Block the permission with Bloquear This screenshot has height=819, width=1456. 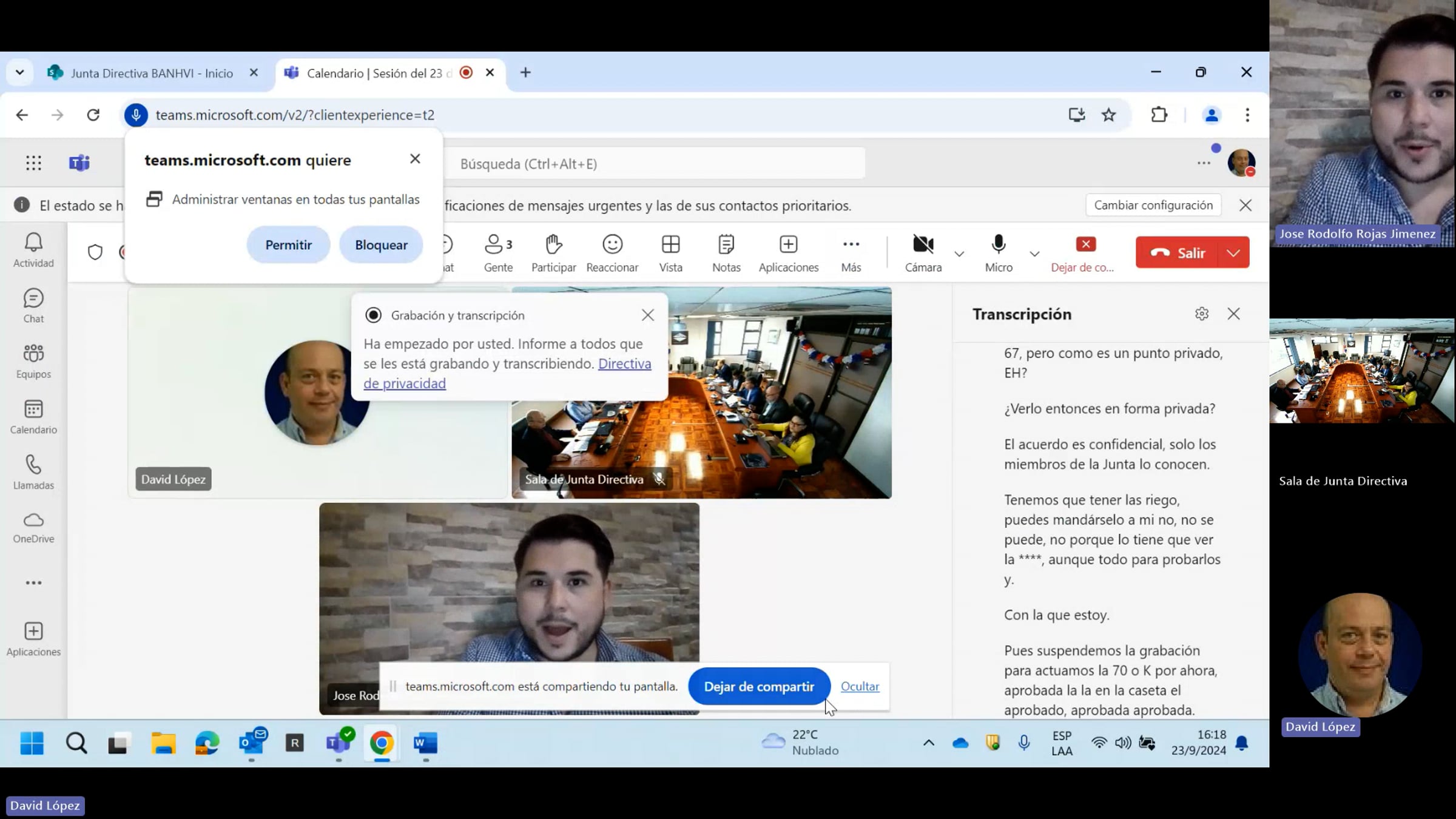tap(381, 244)
